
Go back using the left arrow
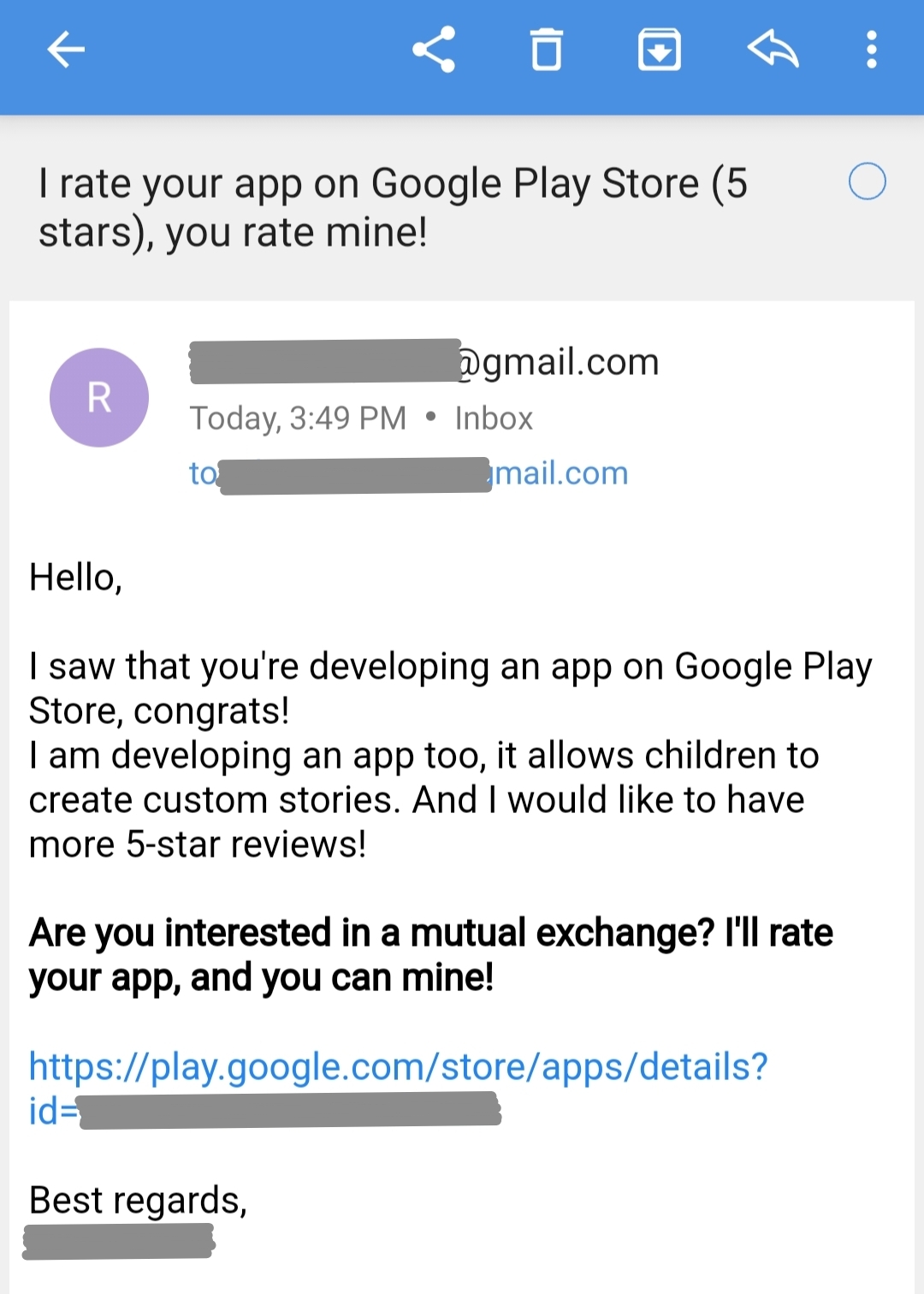click(x=66, y=50)
